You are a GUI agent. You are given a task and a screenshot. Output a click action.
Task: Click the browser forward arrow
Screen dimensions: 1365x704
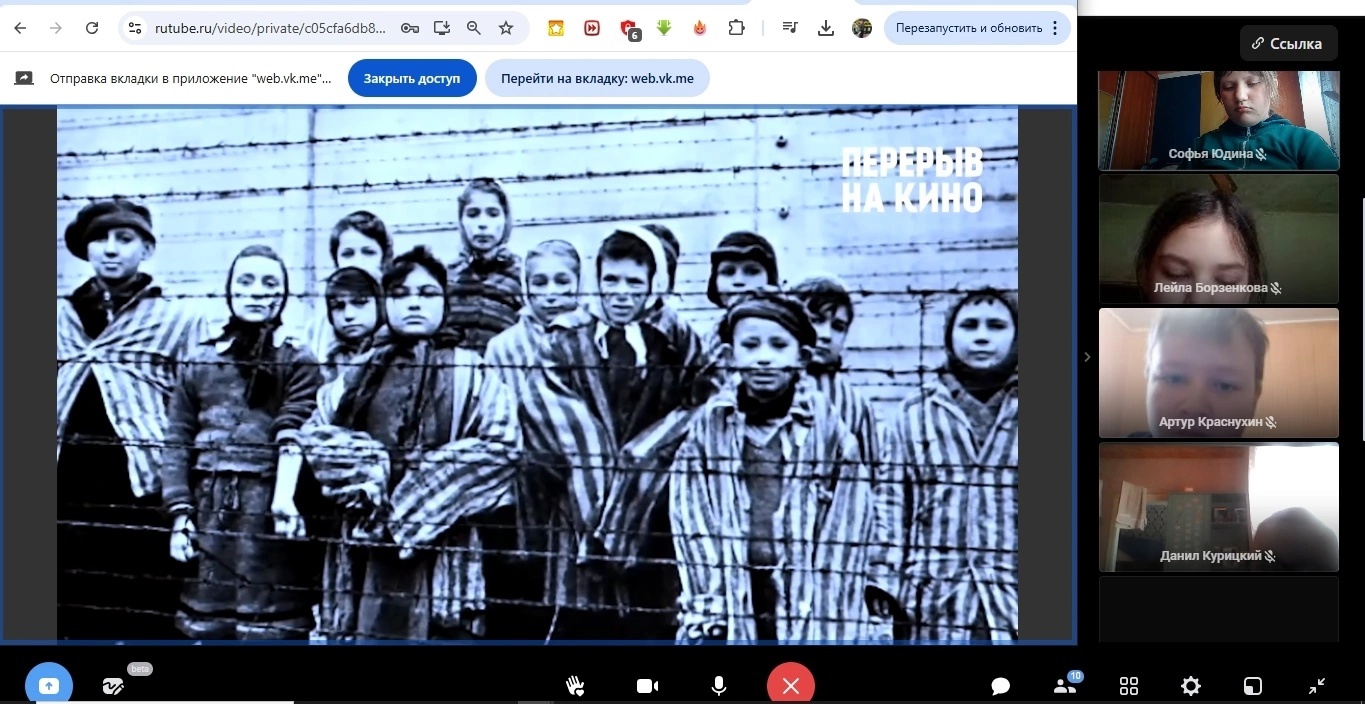click(56, 28)
